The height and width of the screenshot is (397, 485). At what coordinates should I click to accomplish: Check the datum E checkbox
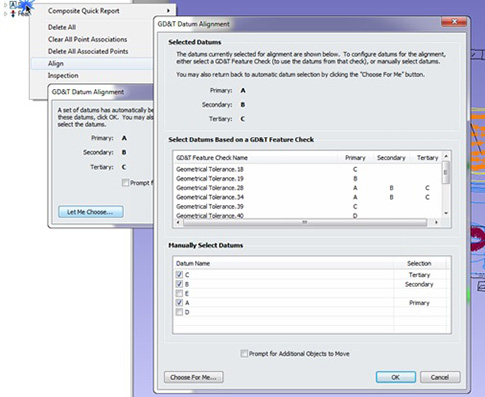[x=179, y=293]
